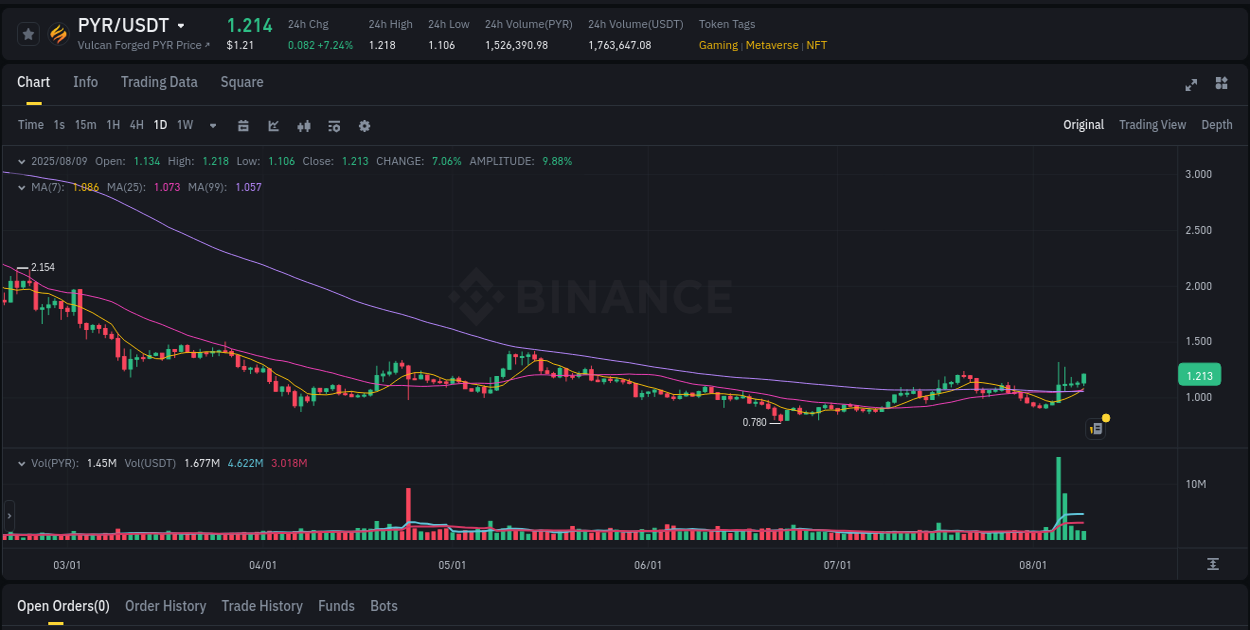The width and height of the screenshot is (1250, 630).
Task: Click the green current price label 1.213
Action: point(1199,374)
